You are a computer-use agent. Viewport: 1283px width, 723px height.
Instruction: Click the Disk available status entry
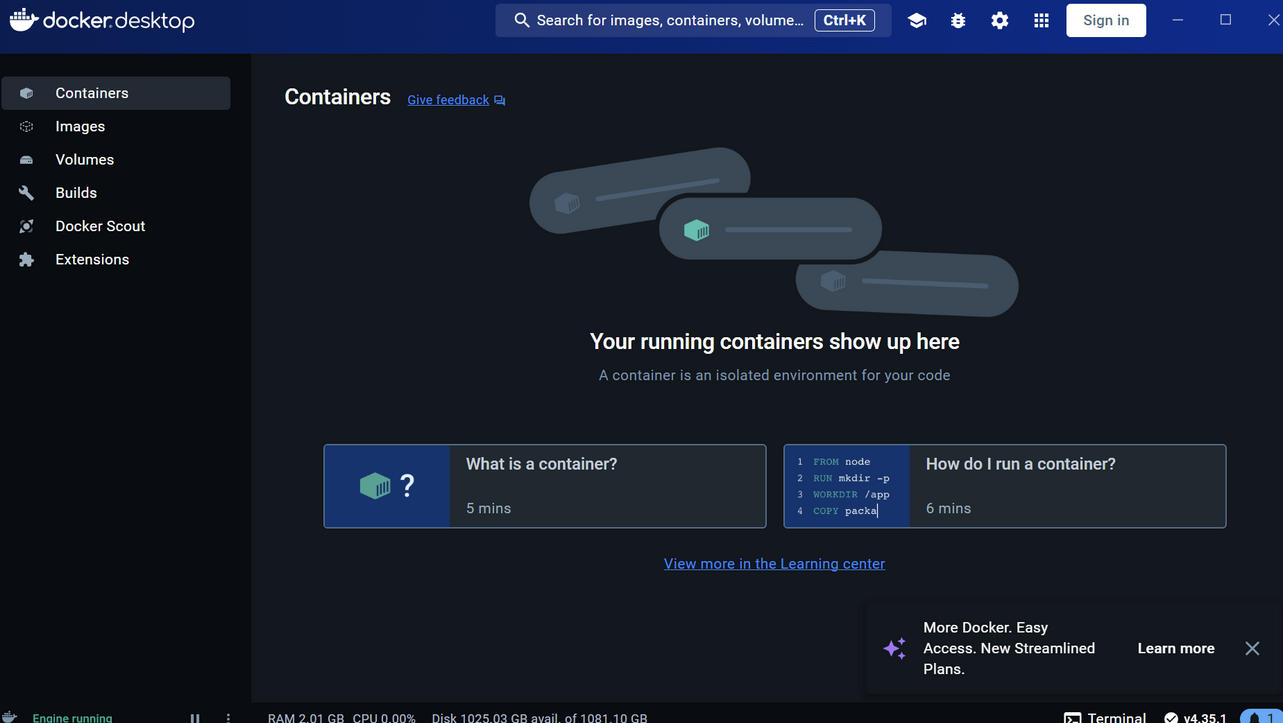(x=539, y=718)
